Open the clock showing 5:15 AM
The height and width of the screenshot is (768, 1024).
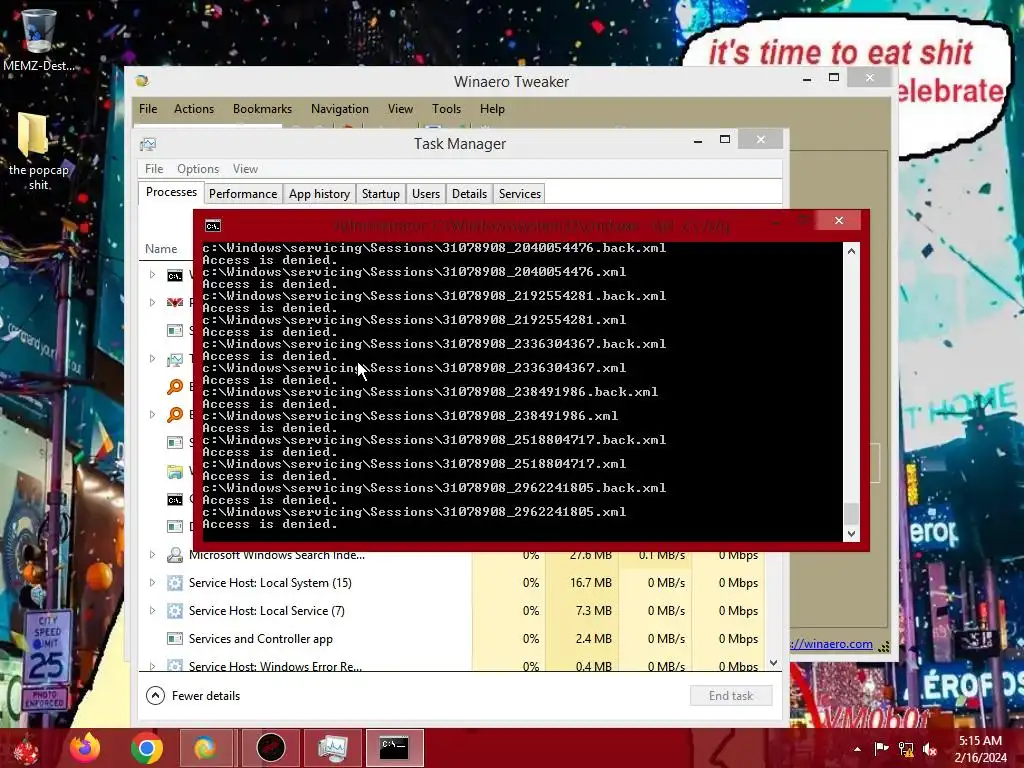[980, 749]
